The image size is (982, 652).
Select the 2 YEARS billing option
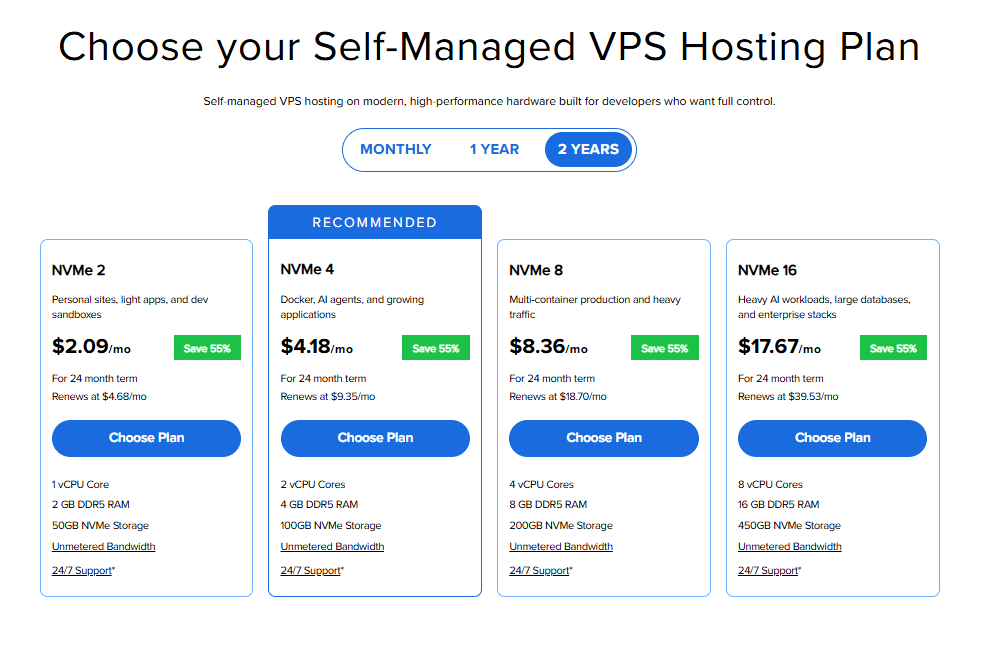pyautogui.click(x=588, y=149)
